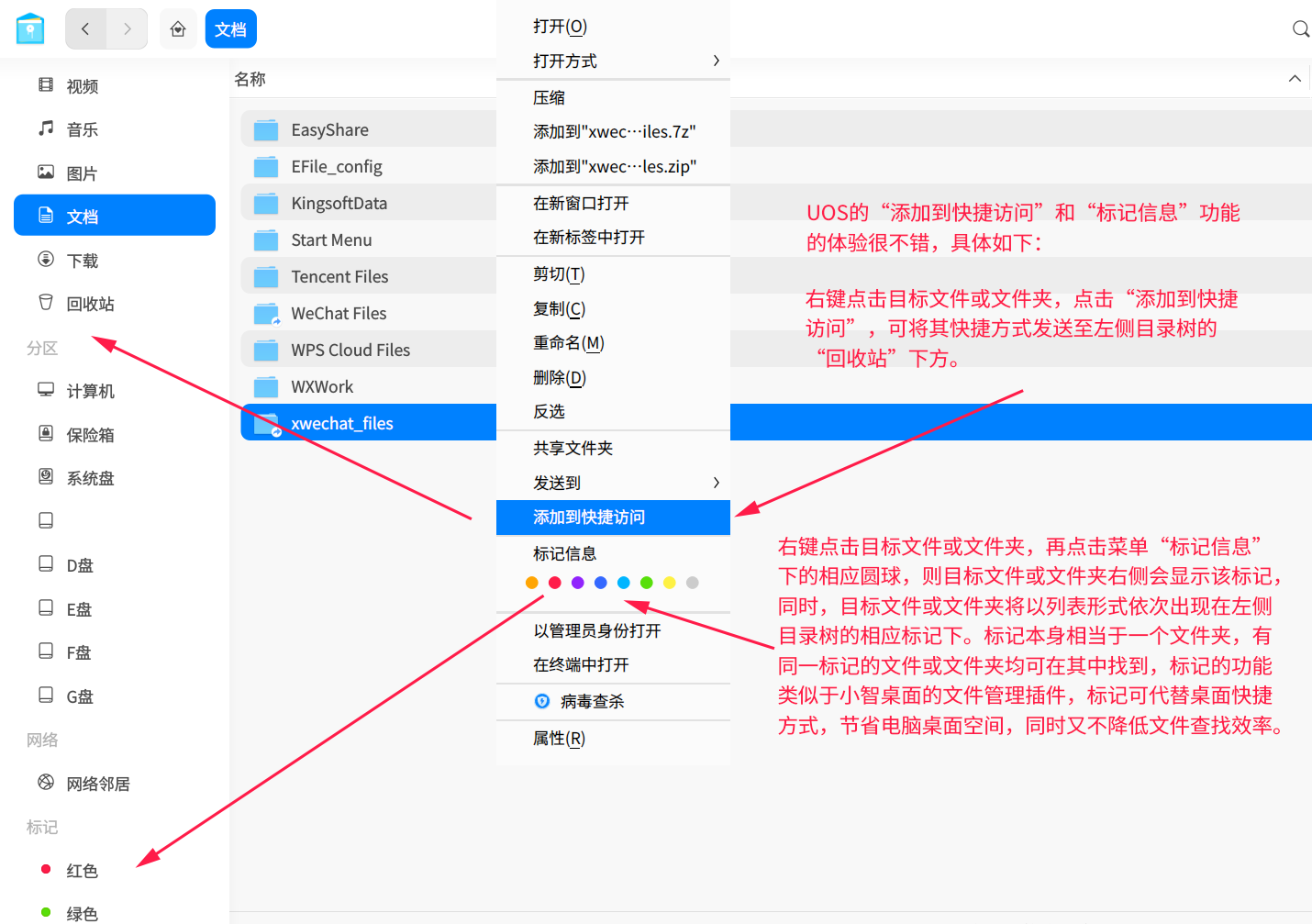This screenshot has width=1312, height=924.
Task: Open 音乐 in the sidebar
Action: pyautogui.click(x=115, y=129)
